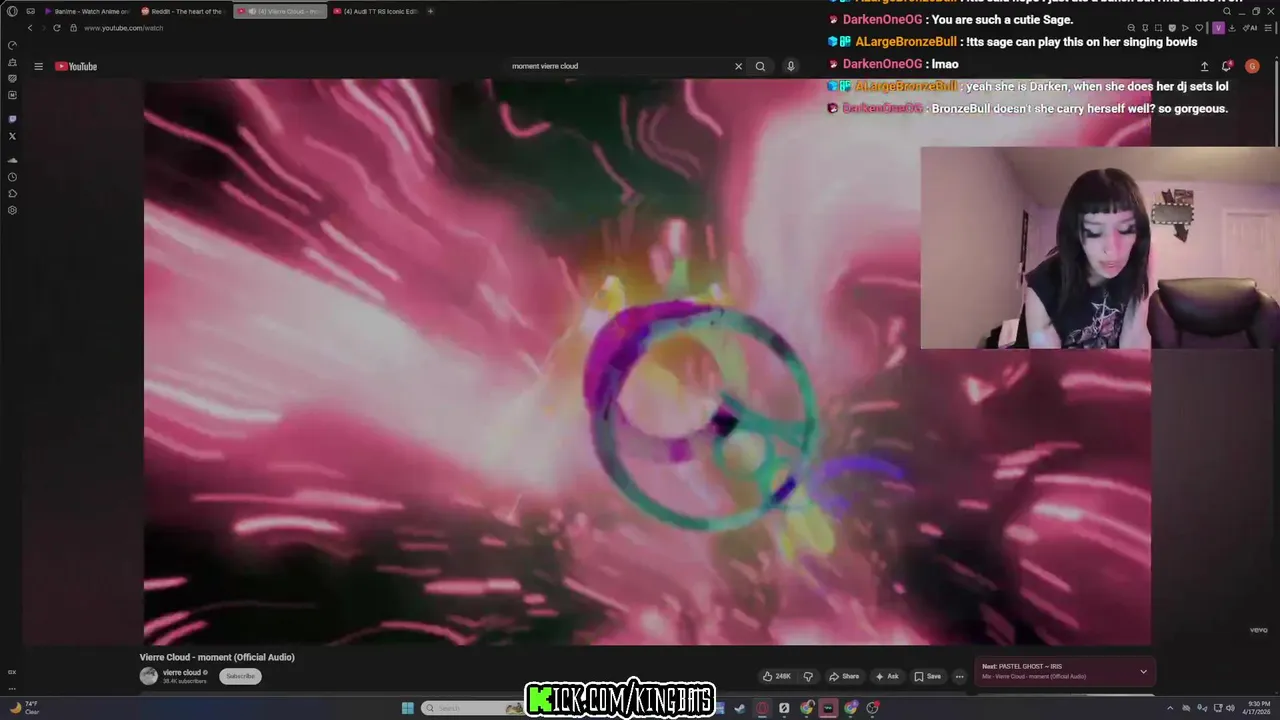The width and height of the screenshot is (1280, 720).
Task: Switch to the Audi TT RS tab
Action: [x=375, y=11]
